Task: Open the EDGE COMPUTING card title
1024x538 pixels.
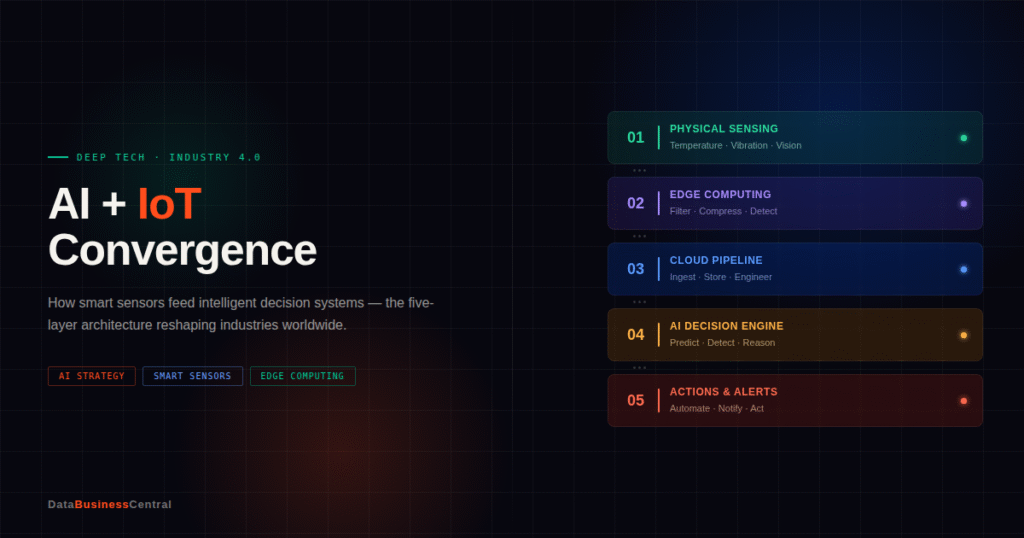Action: coord(720,195)
